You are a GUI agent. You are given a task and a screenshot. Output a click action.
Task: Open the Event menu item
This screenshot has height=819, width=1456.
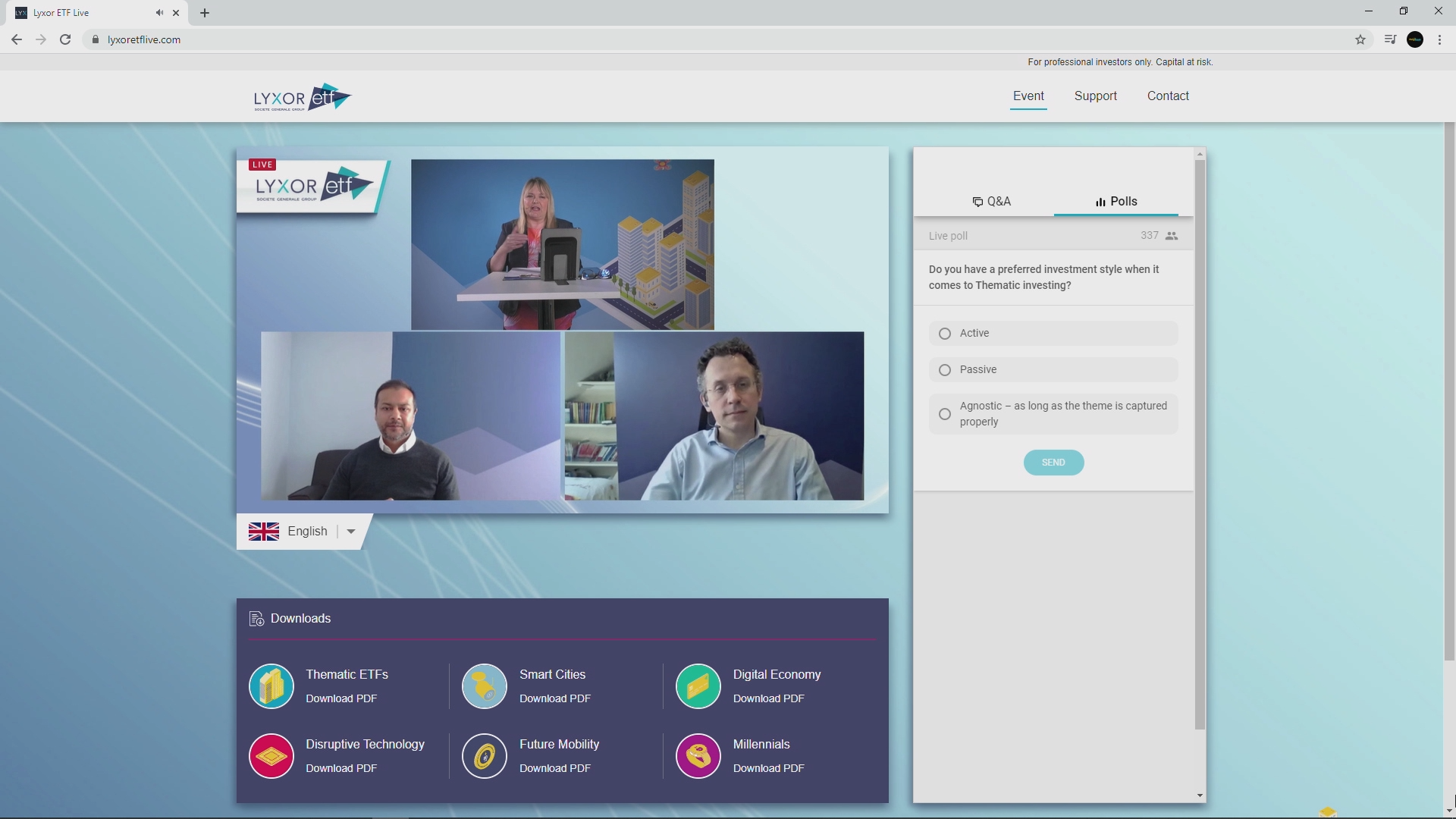(1028, 96)
